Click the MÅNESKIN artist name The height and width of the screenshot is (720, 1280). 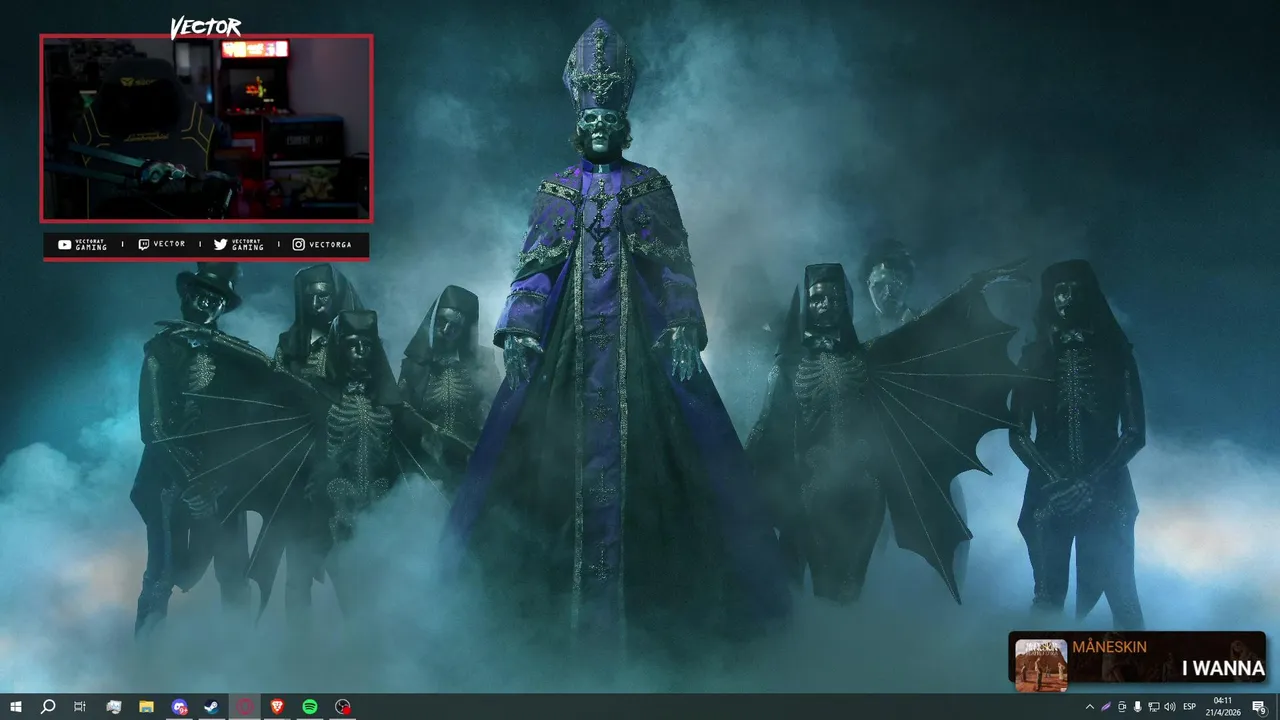tap(1110, 647)
